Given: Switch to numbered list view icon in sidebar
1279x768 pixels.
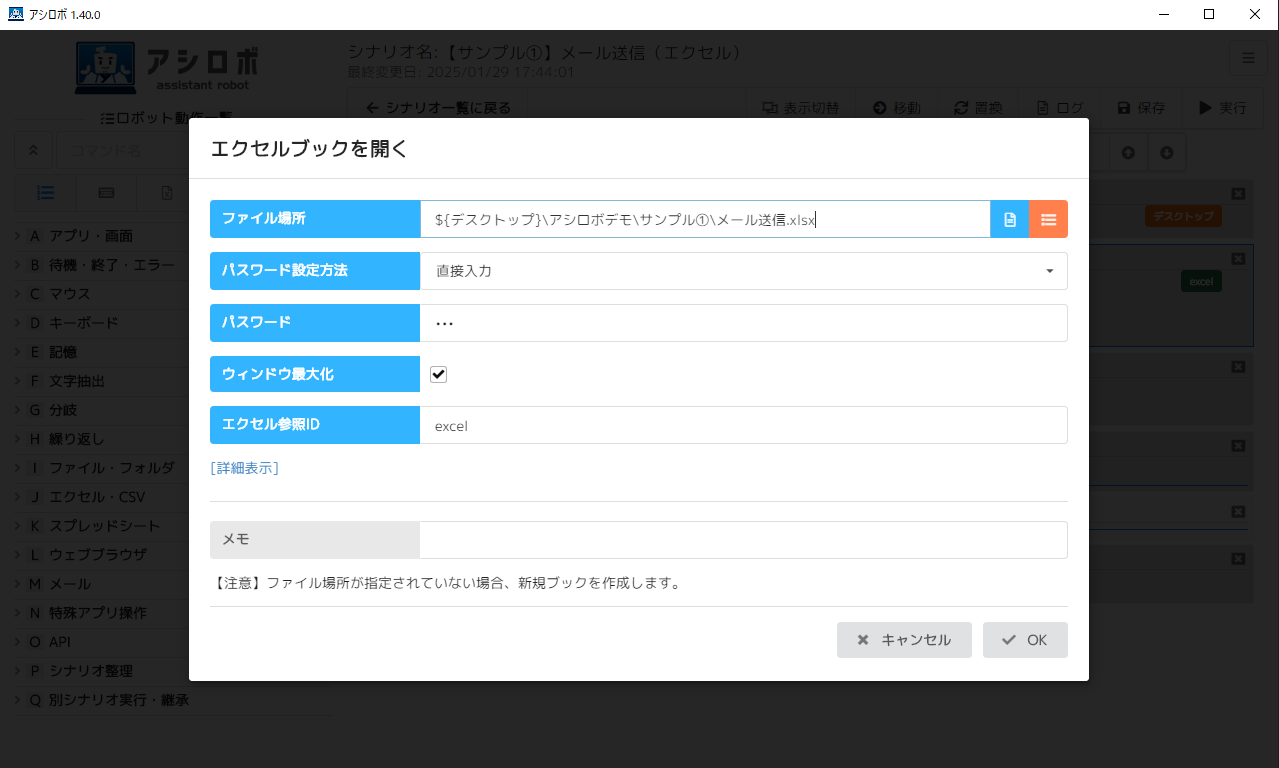Looking at the screenshot, I should (x=45, y=192).
